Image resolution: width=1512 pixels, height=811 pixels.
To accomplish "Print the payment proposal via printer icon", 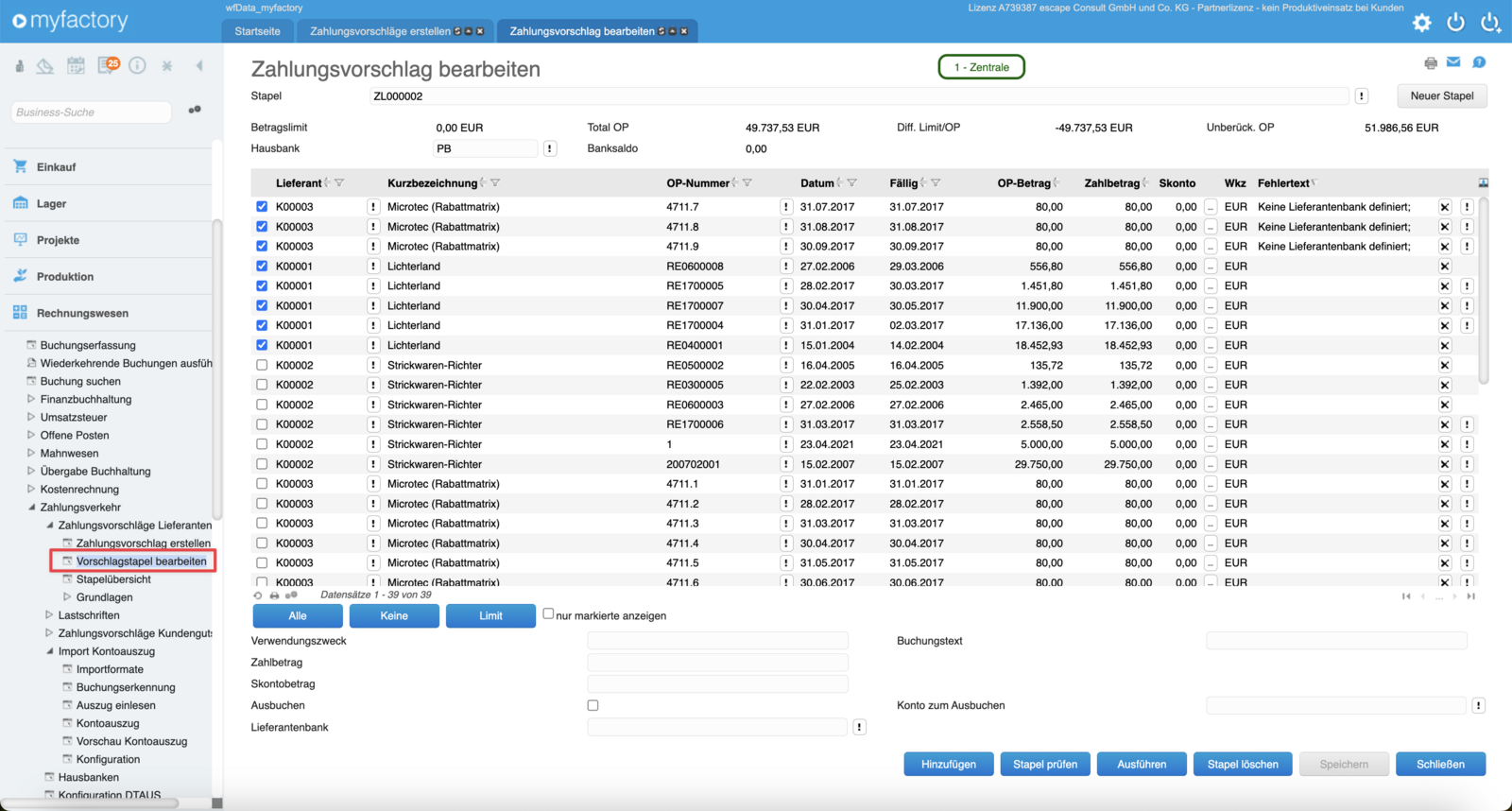I will click(x=1431, y=63).
